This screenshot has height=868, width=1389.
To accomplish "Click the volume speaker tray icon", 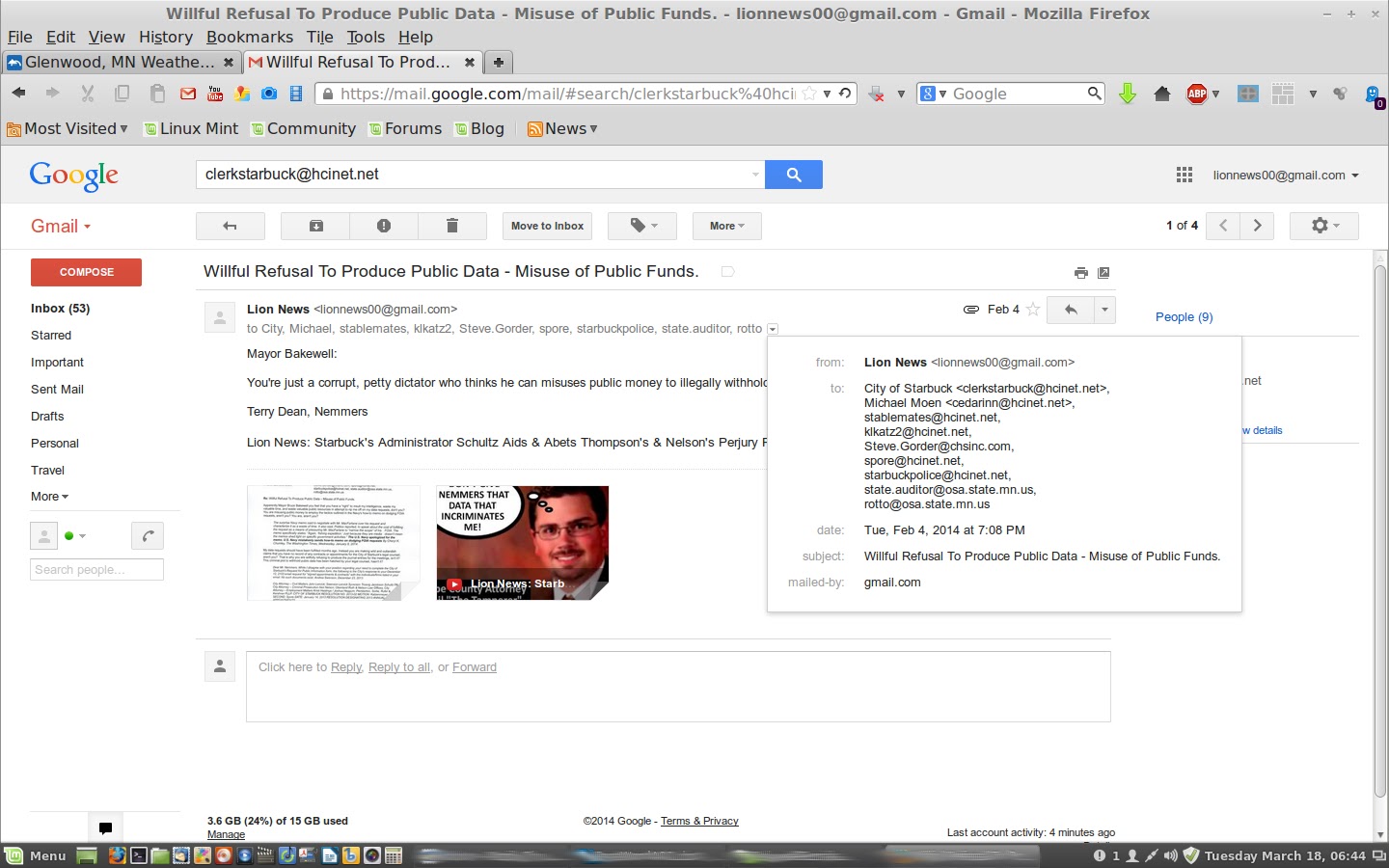I will pos(1170,855).
